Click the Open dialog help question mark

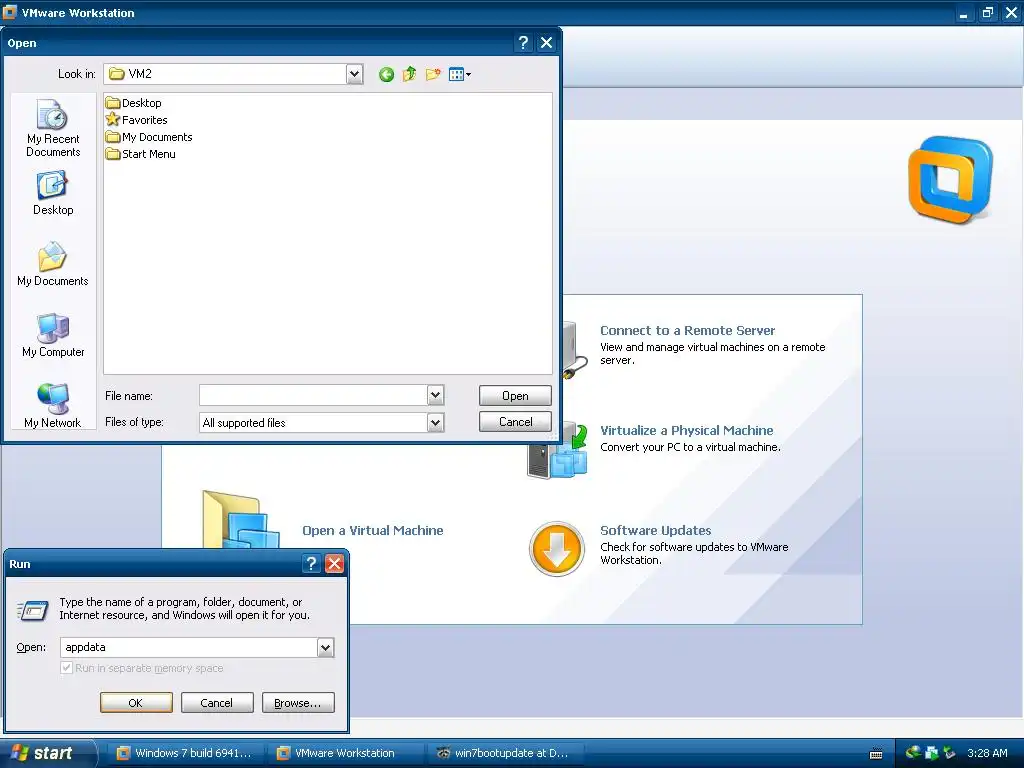click(x=523, y=43)
